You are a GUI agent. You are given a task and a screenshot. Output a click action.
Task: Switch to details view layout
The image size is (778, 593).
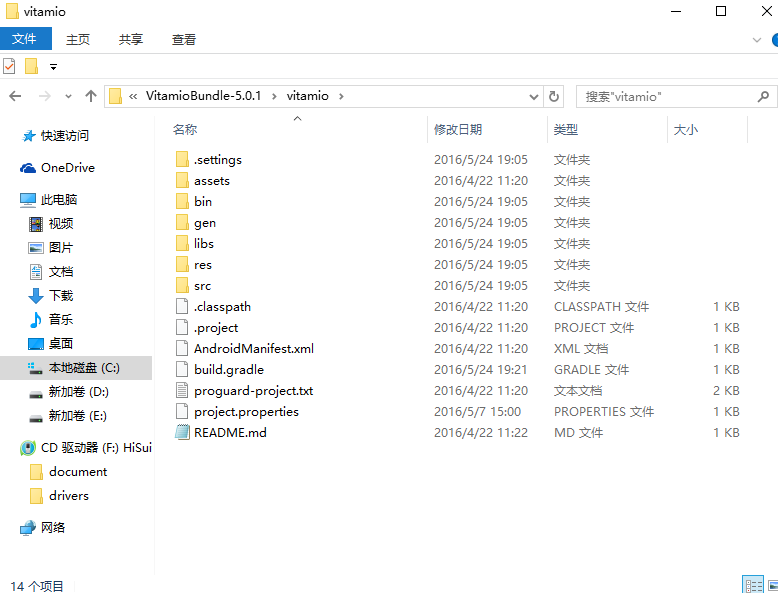tap(753, 586)
